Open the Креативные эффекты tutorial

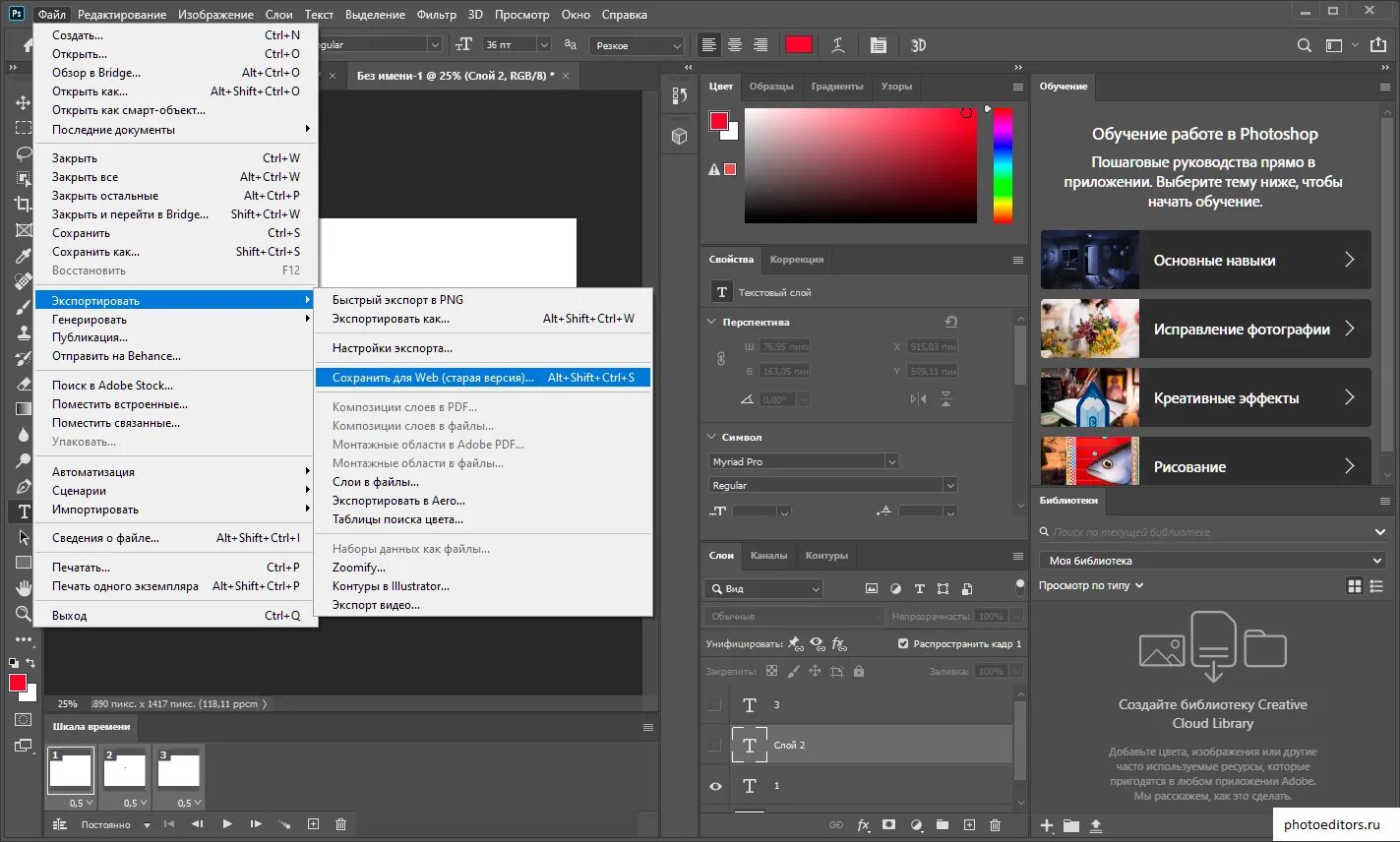[1205, 397]
